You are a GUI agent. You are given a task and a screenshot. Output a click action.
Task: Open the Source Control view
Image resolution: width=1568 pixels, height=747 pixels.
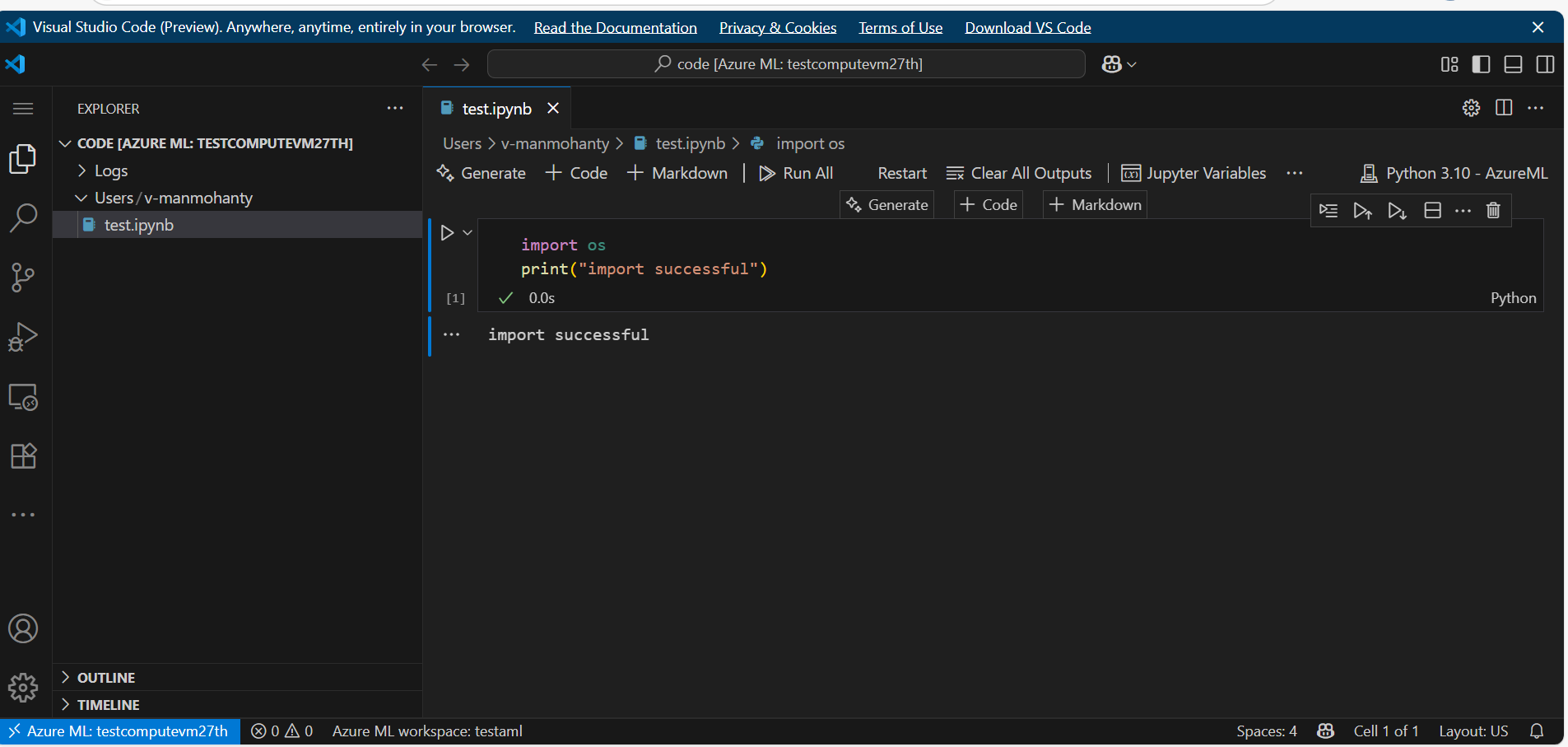coord(23,278)
